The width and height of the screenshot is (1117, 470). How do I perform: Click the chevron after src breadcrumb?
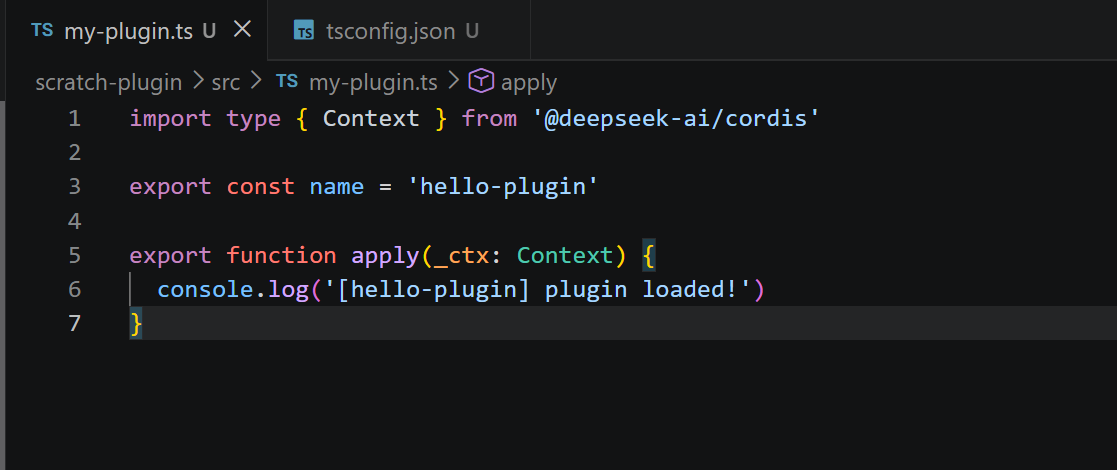point(256,83)
